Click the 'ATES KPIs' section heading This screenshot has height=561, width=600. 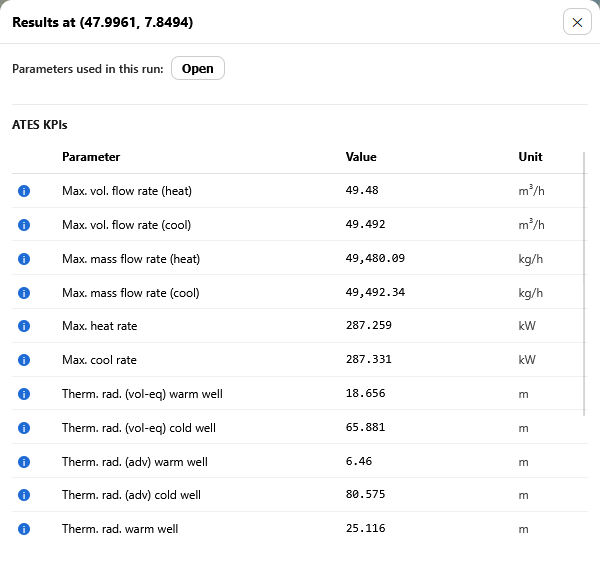[x=40, y=125]
